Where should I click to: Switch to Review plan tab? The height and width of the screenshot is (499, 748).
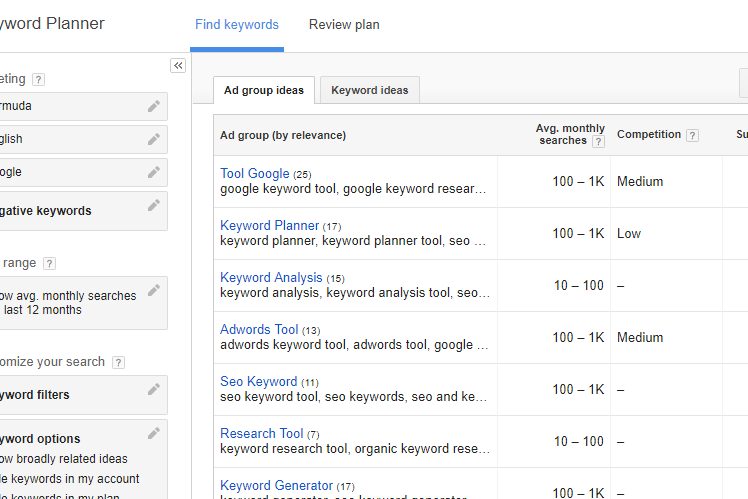pyautogui.click(x=344, y=24)
